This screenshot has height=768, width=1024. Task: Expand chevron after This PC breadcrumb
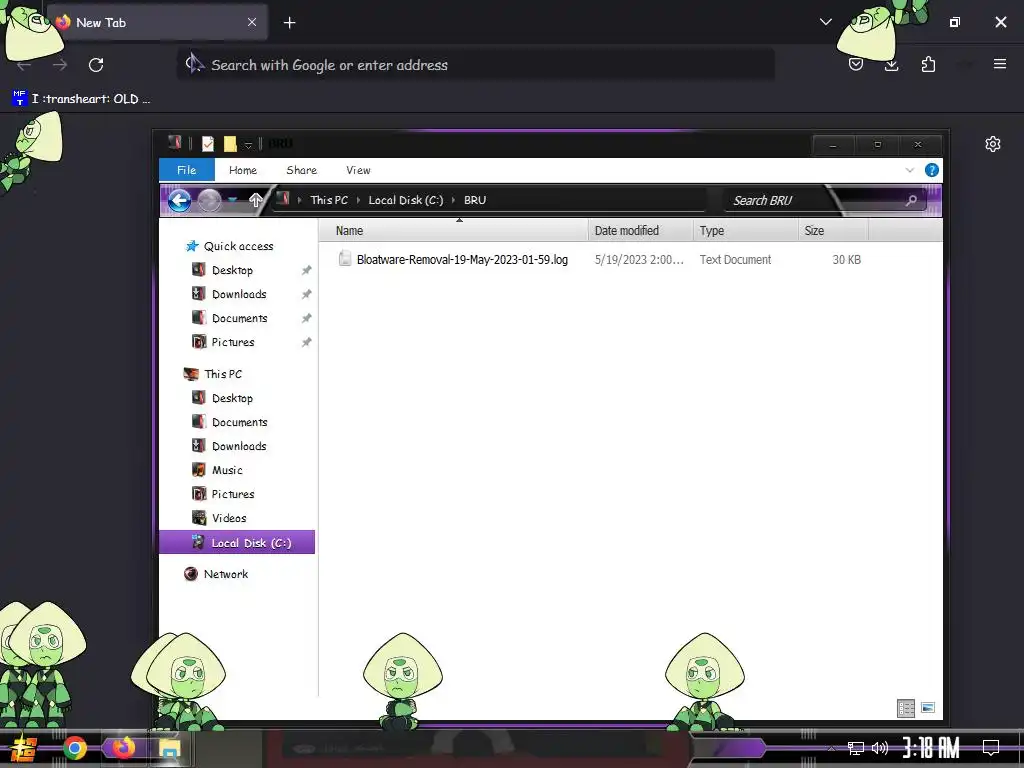[x=359, y=200]
